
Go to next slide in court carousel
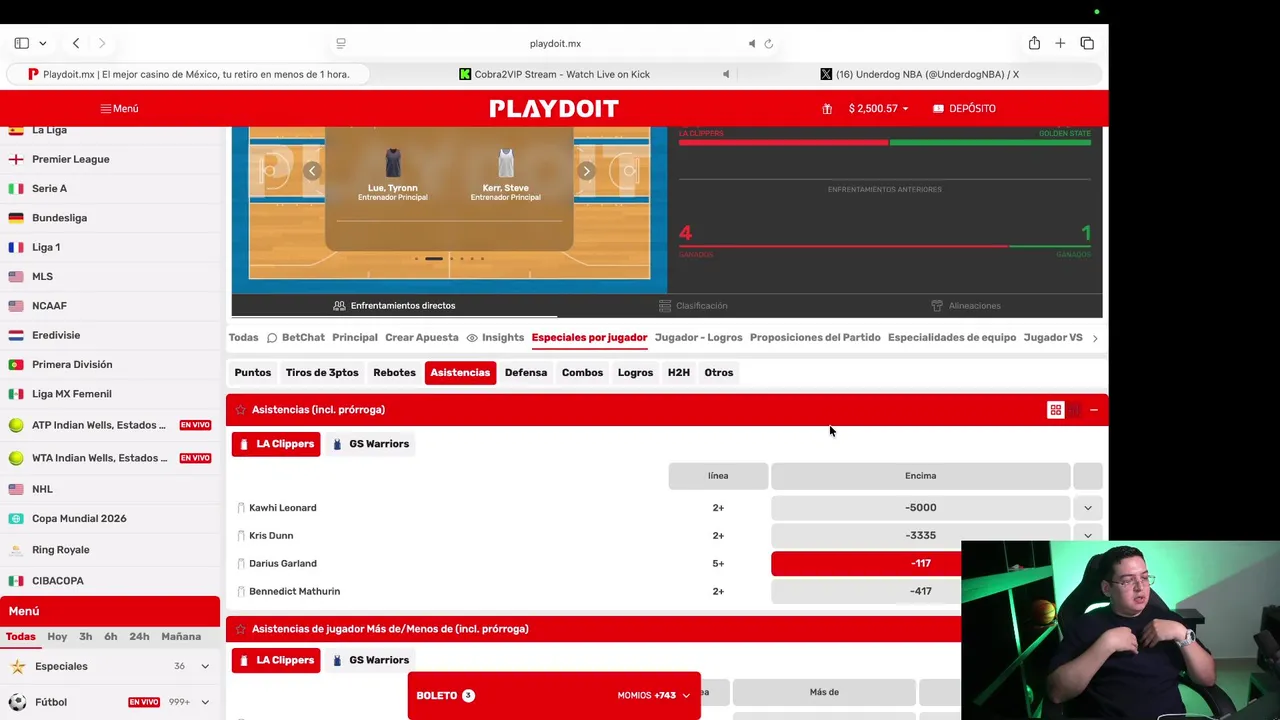pos(587,171)
